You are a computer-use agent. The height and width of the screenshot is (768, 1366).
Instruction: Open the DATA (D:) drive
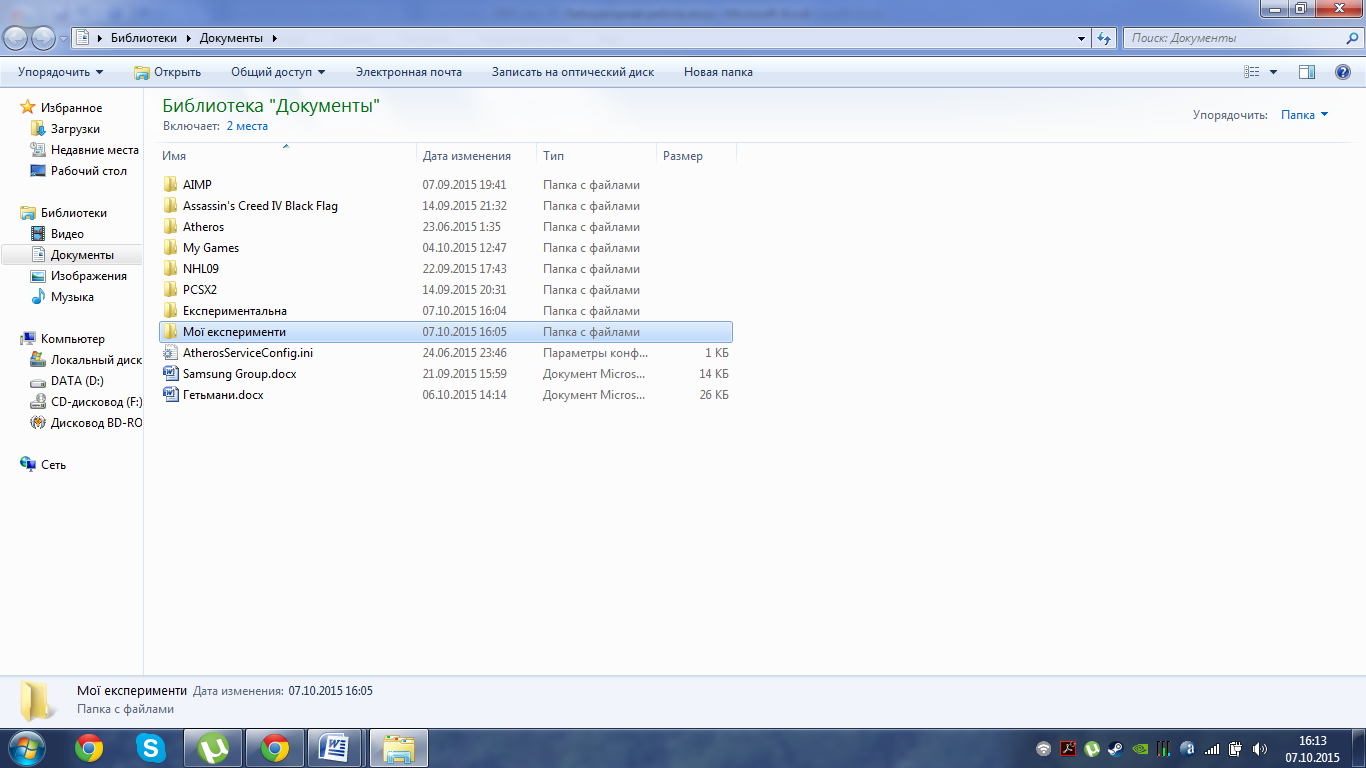pos(77,381)
